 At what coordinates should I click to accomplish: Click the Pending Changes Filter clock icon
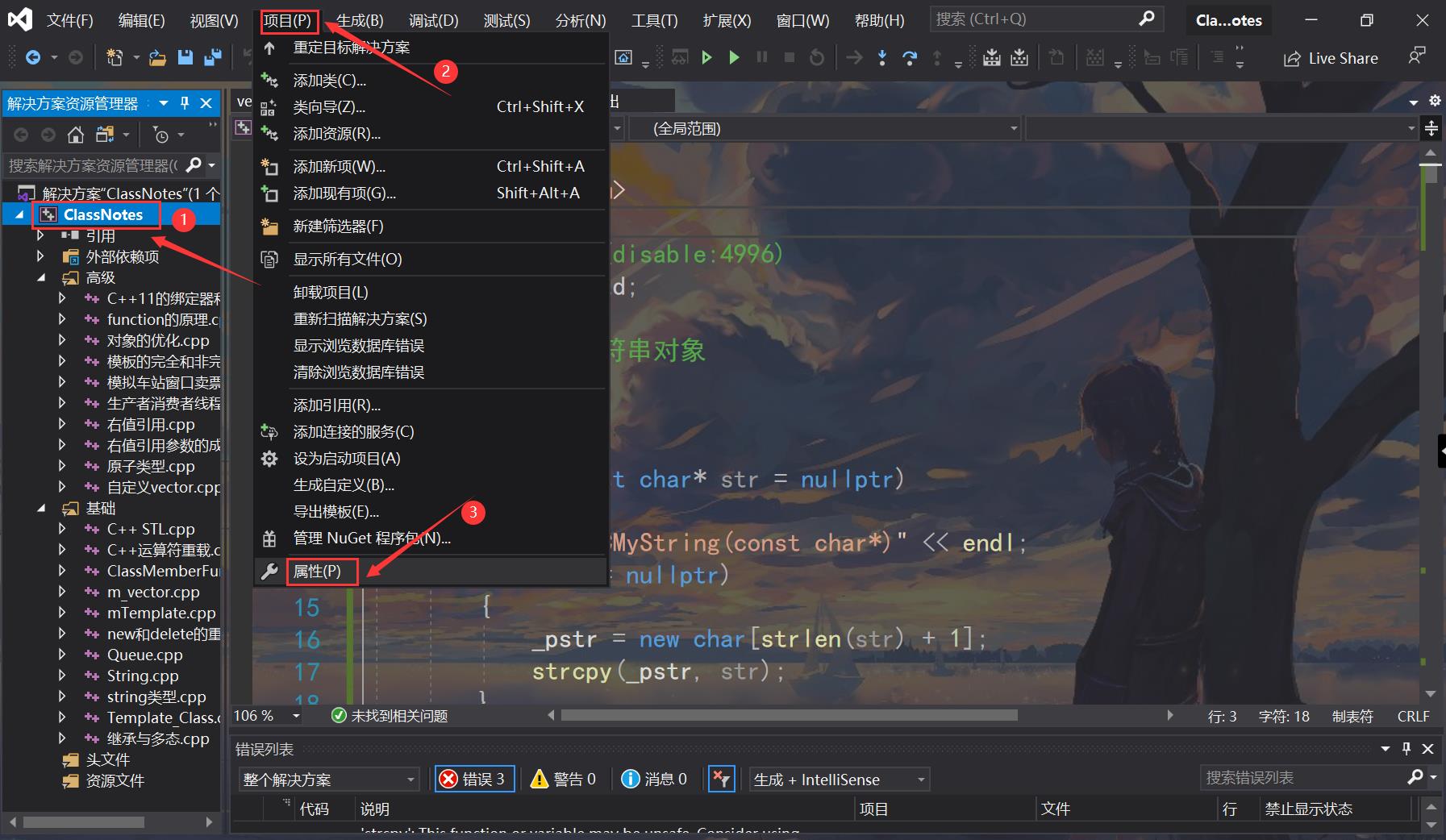tap(161, 135)
